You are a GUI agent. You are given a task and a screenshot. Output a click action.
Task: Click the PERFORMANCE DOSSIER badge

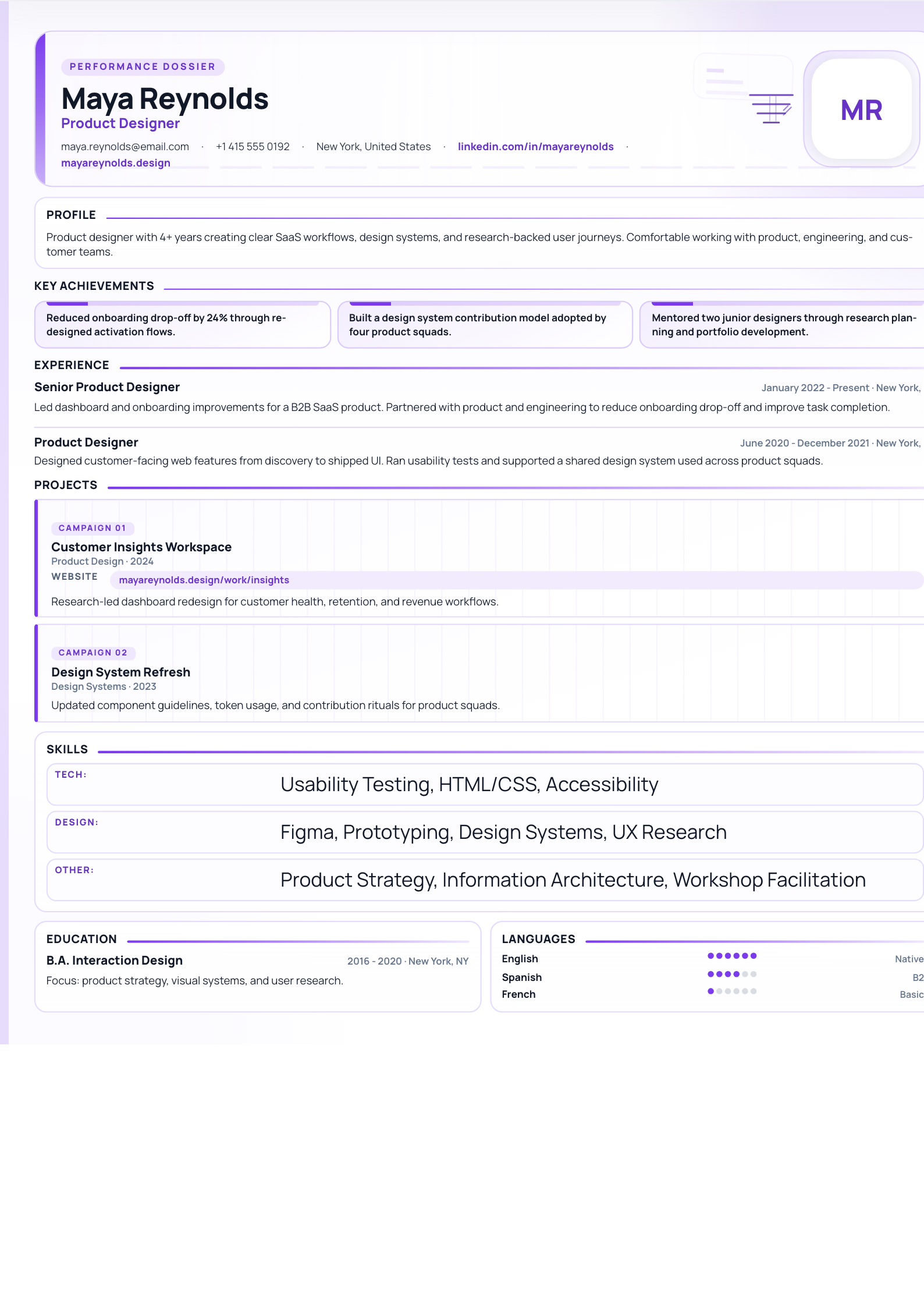[x=143, y=67]
